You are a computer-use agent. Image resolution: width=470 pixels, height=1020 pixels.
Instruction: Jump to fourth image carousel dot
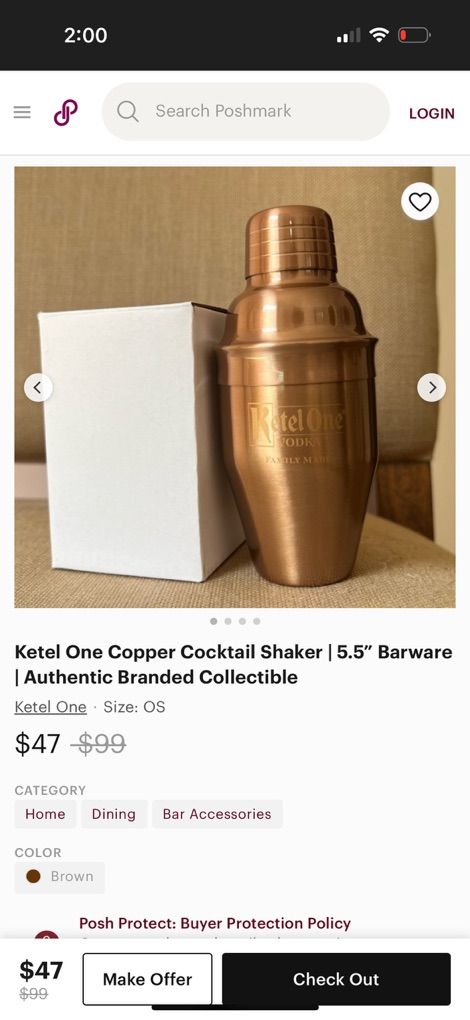point(257,621)
